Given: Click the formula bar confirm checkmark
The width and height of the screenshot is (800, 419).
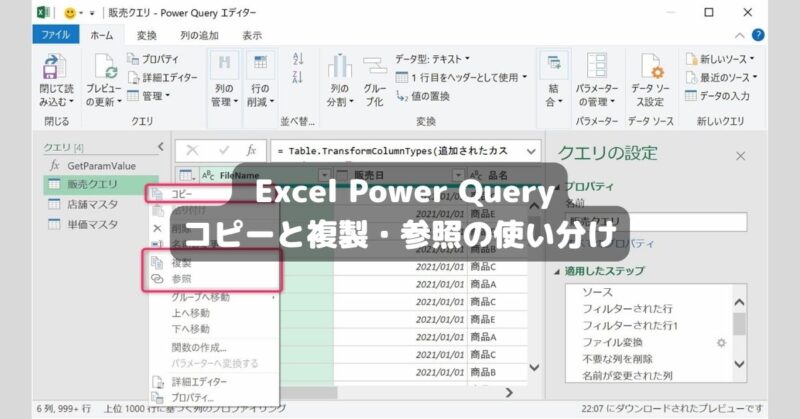Looking at the screenshot, I should 224,149.
